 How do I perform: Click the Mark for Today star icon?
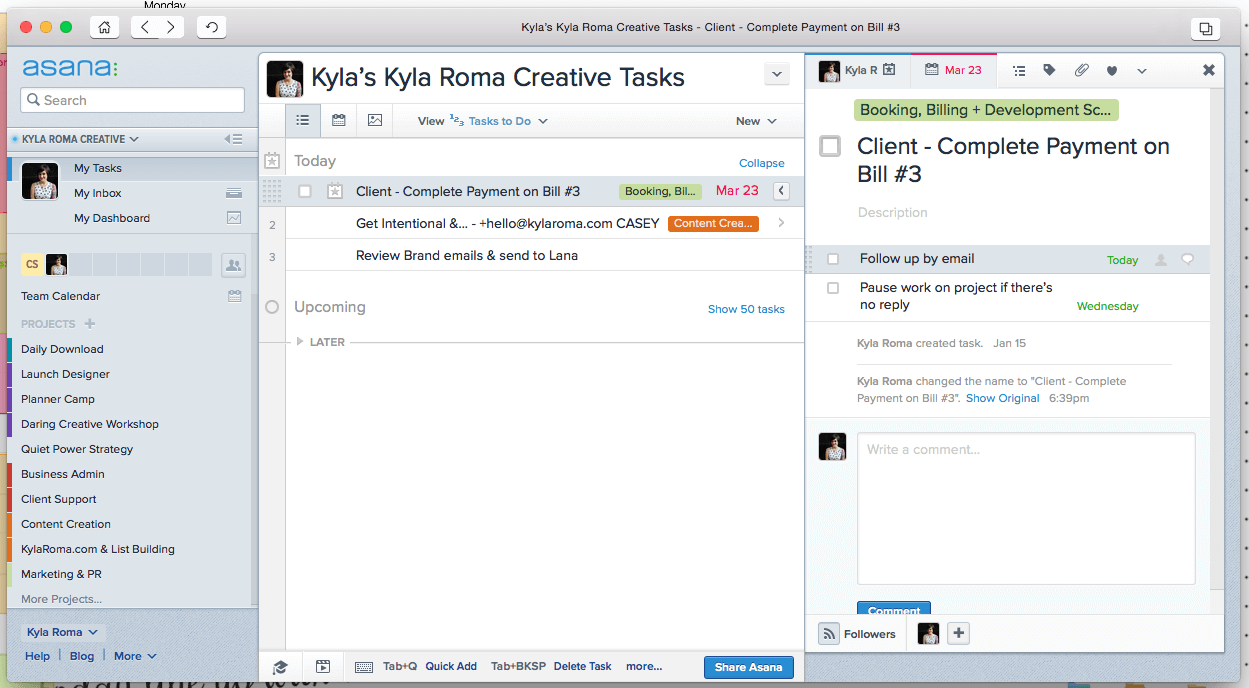[335, 191]
